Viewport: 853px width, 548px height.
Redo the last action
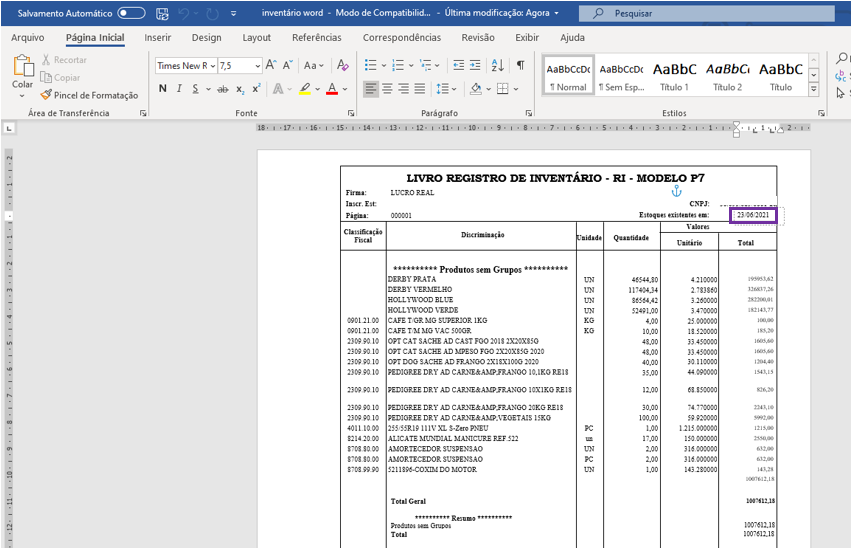click(212, 14)
